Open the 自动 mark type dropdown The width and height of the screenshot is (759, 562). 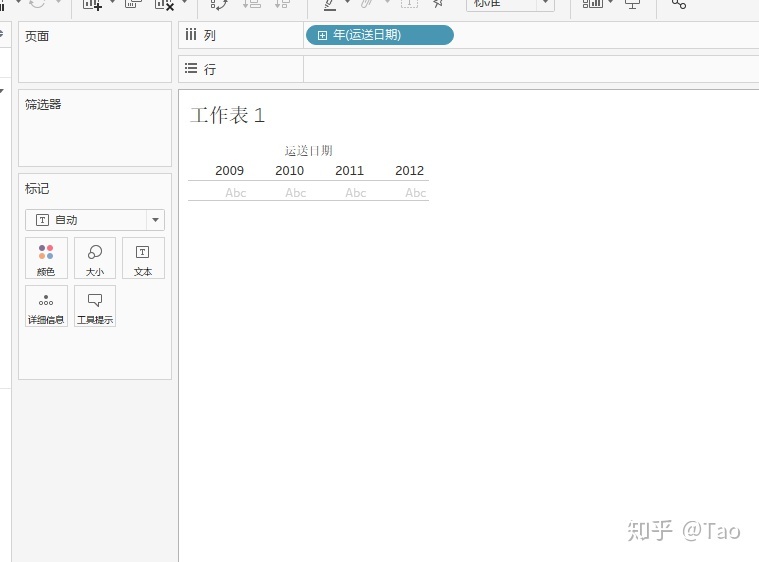[94, 220]
